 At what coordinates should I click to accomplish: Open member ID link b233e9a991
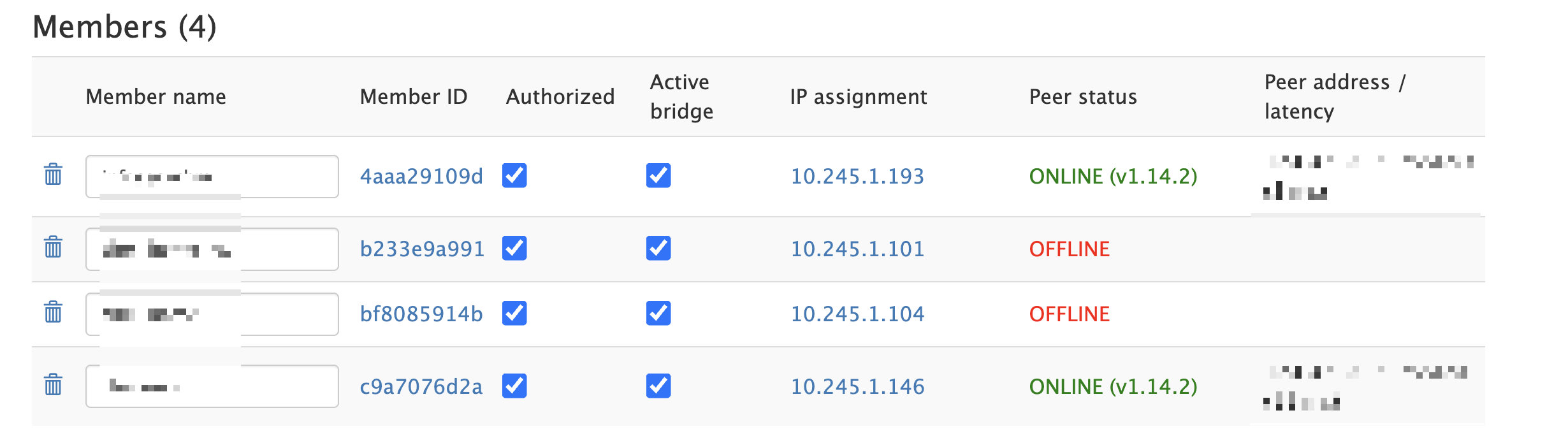click(422, 249)
